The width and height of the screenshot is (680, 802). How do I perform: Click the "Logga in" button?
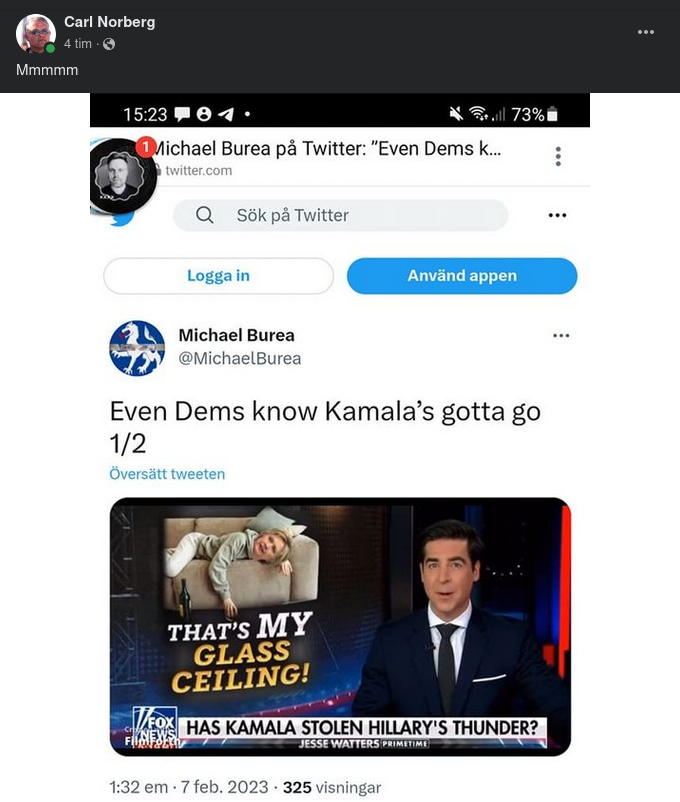(x=218, y=276)
